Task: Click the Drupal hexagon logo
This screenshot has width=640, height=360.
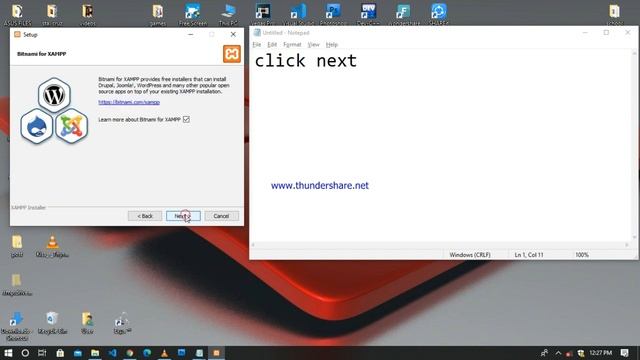Action: click(37, 127)
